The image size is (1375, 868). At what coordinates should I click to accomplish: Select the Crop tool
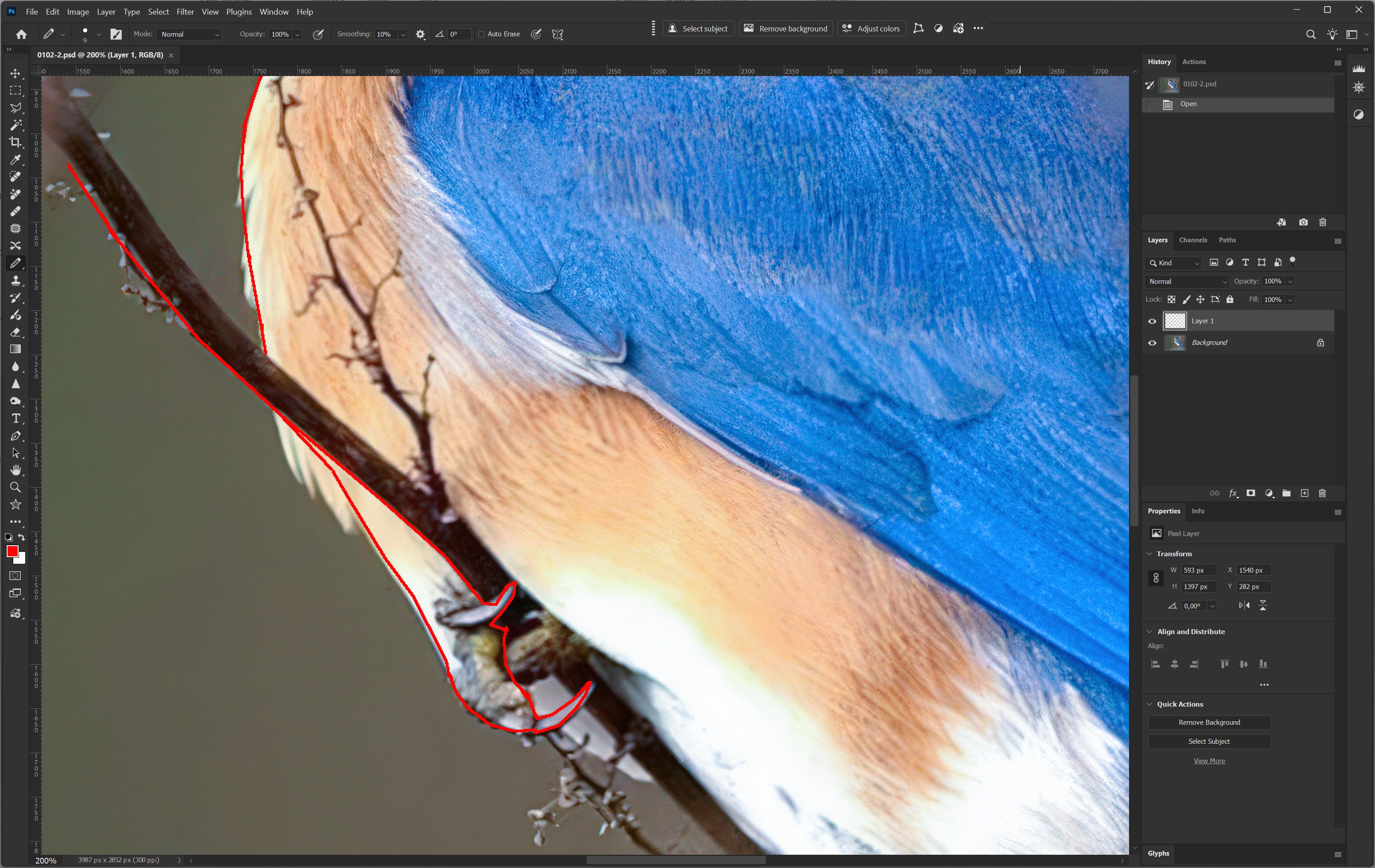(x=15, y=142)
